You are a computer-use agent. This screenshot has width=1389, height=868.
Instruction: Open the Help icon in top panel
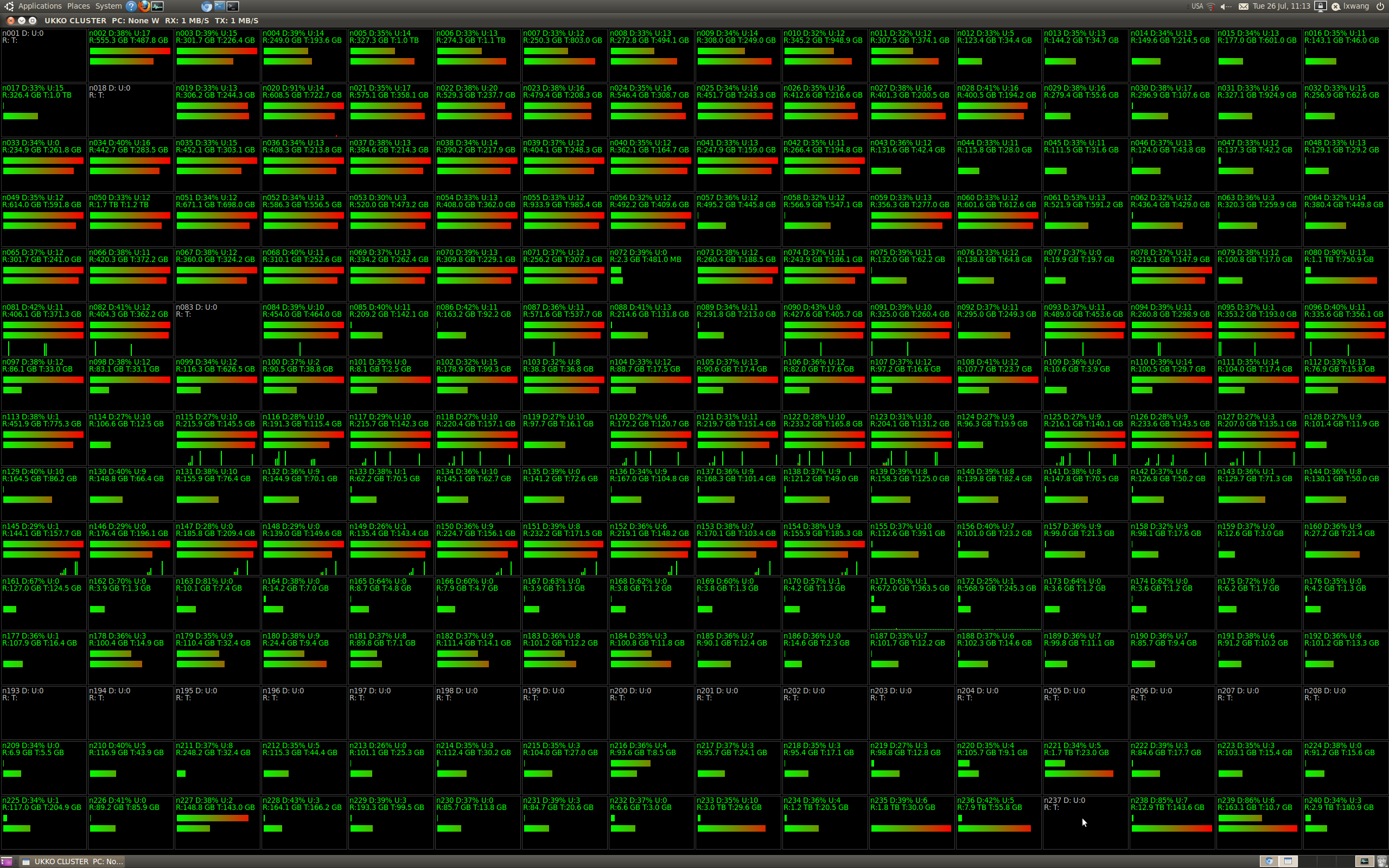pos(131,7)
